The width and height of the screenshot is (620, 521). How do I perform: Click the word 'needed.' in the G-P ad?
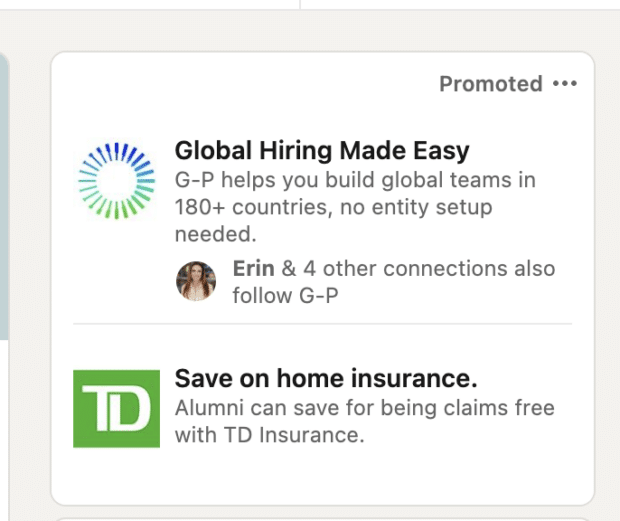(215, 234)
